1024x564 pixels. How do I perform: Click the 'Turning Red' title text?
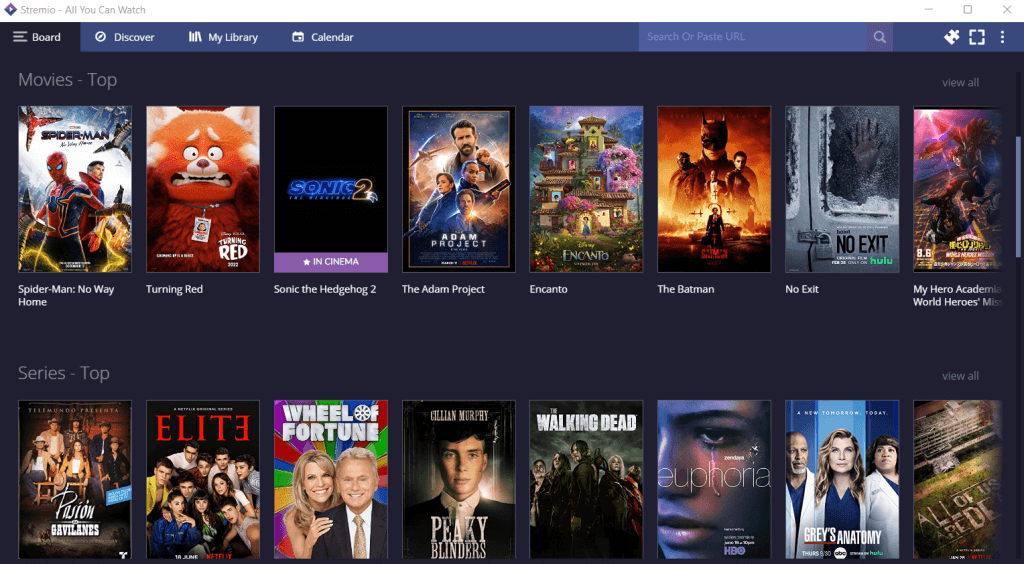point(174,289)
